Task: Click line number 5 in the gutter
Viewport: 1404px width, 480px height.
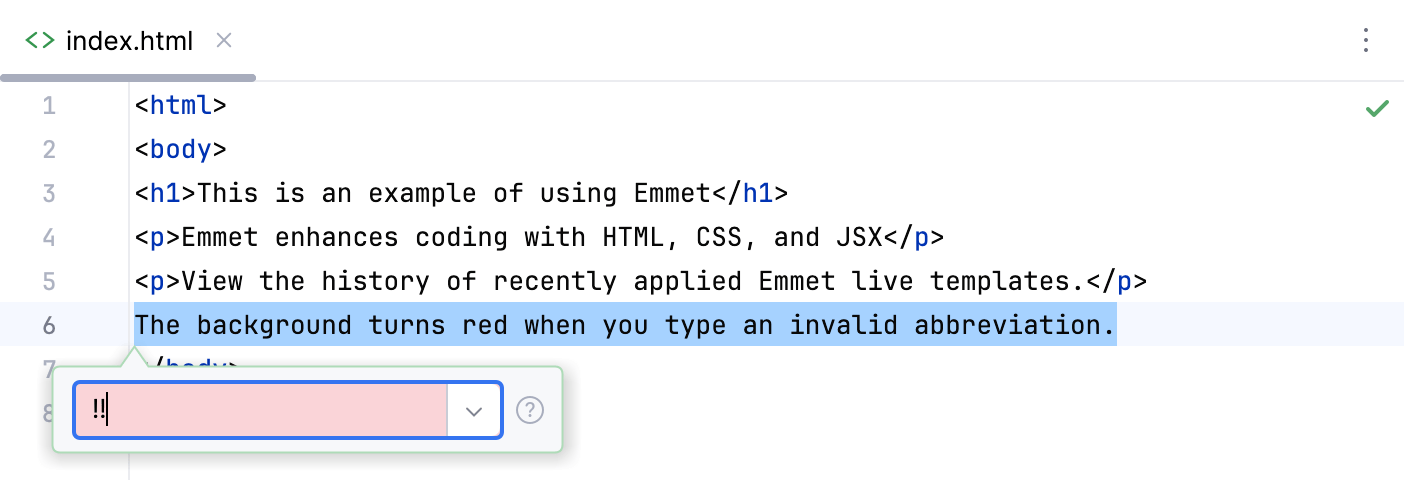Action: tap(49, 281)
